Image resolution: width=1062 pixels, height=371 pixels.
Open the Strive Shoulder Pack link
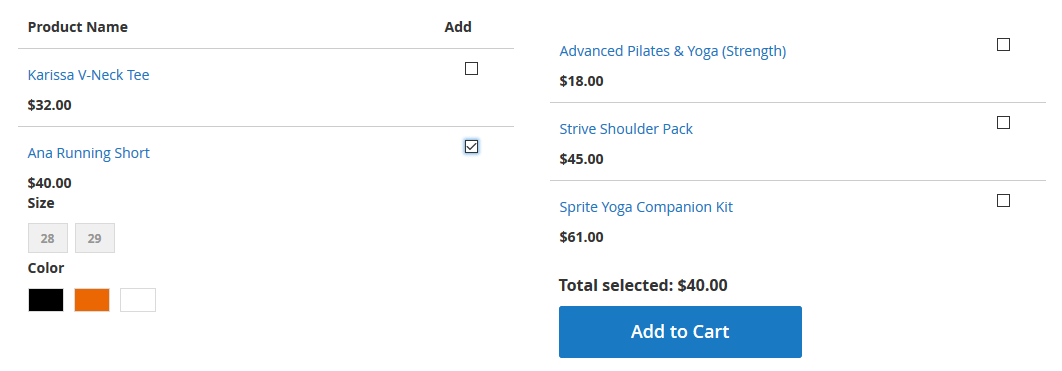coord(626,129)
